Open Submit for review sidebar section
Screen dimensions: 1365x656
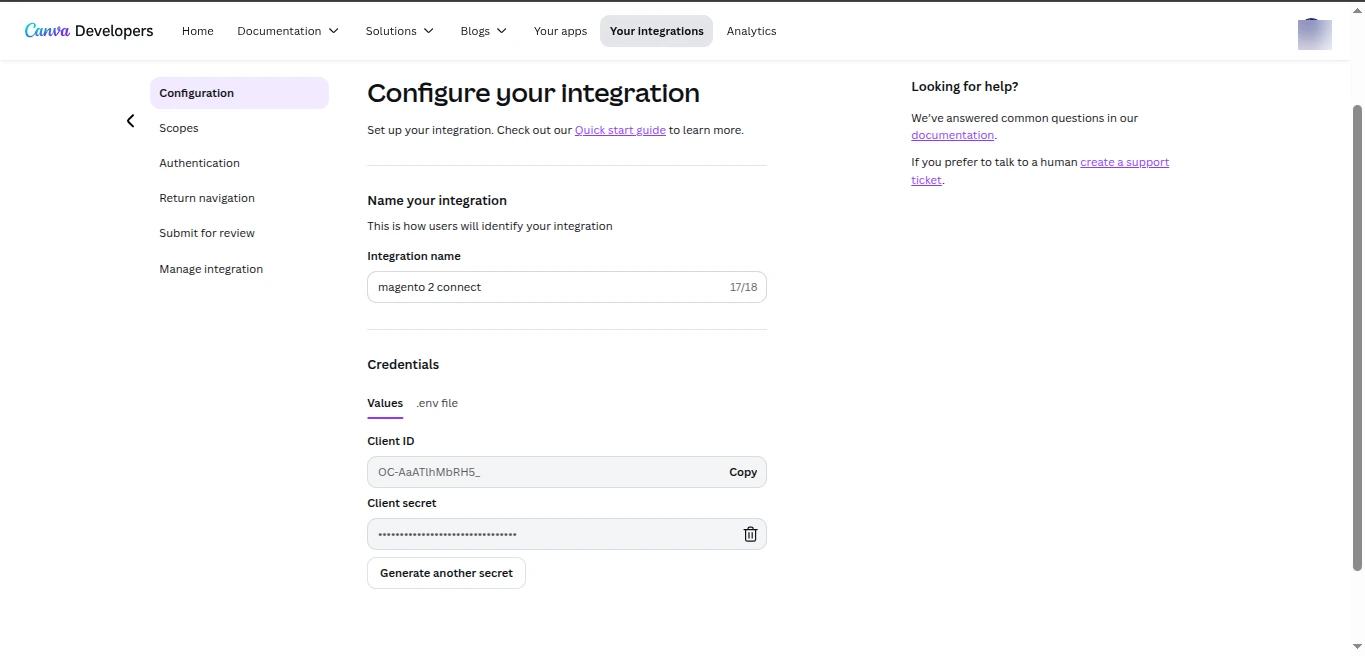tap(207, 233)
